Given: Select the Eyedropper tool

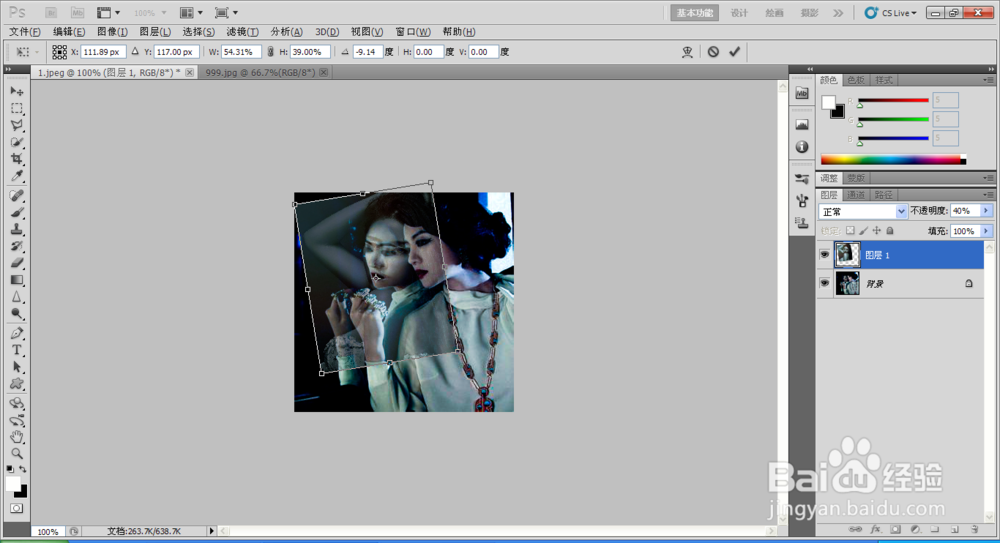Looking at the screenshot, I should click(x=17, y=176).
